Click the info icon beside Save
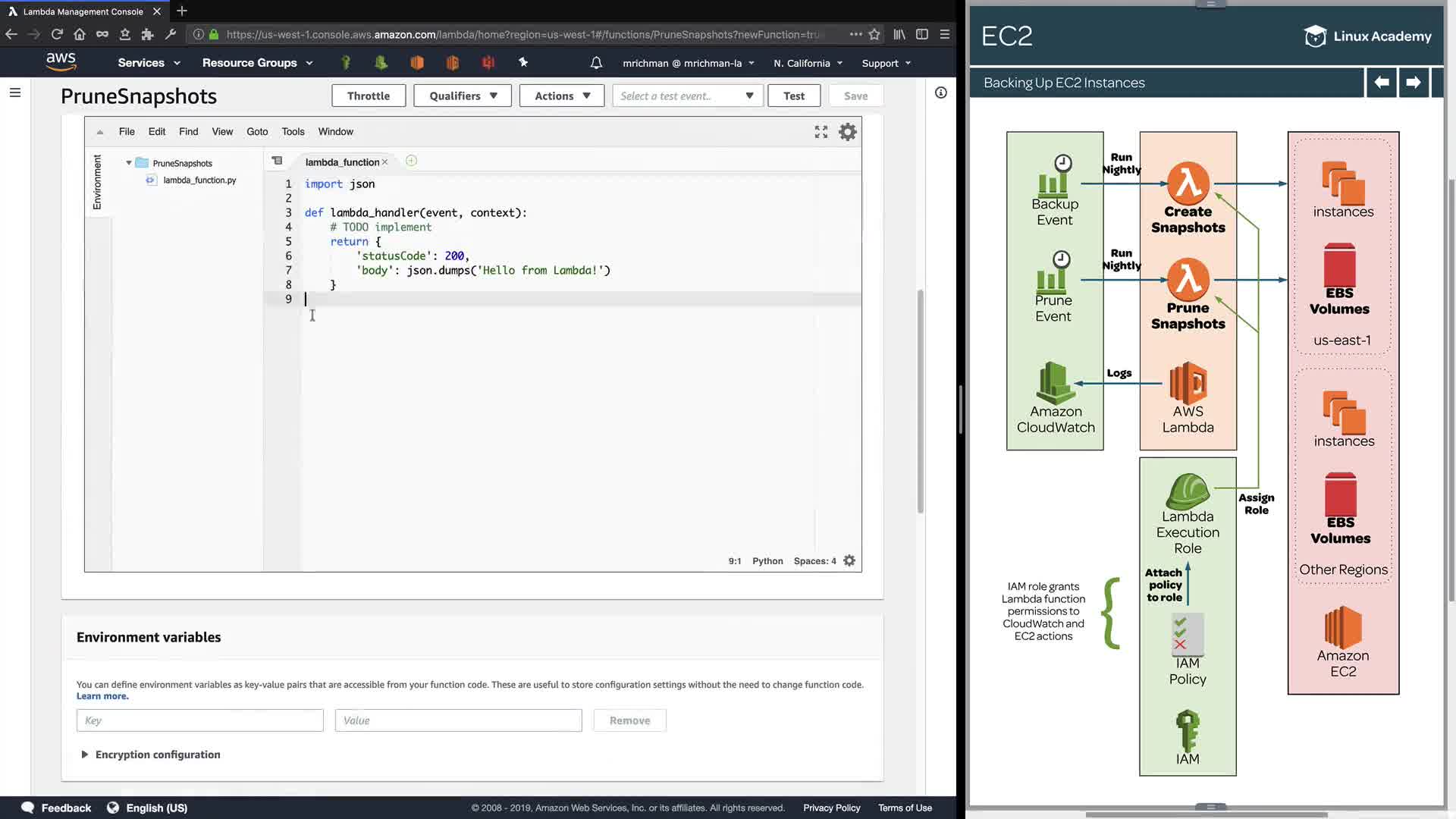The width and height of the screenshot is (1456, 819). click(x=940, y=93)
